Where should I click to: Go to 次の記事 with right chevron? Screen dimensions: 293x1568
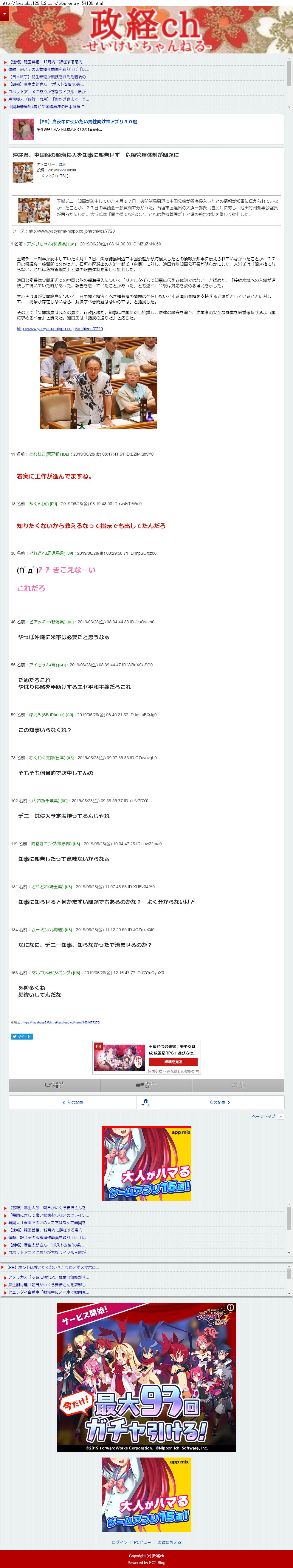[219, 1102]
